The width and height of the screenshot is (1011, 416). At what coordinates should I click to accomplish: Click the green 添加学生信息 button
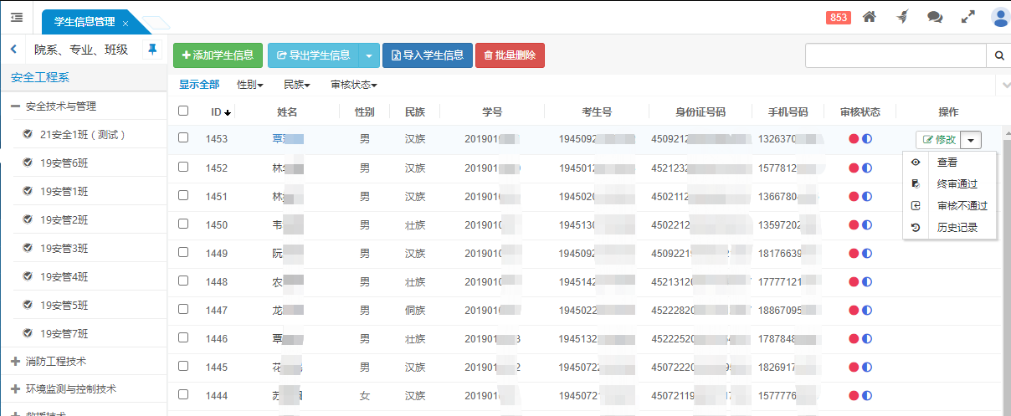coord(218,55)
